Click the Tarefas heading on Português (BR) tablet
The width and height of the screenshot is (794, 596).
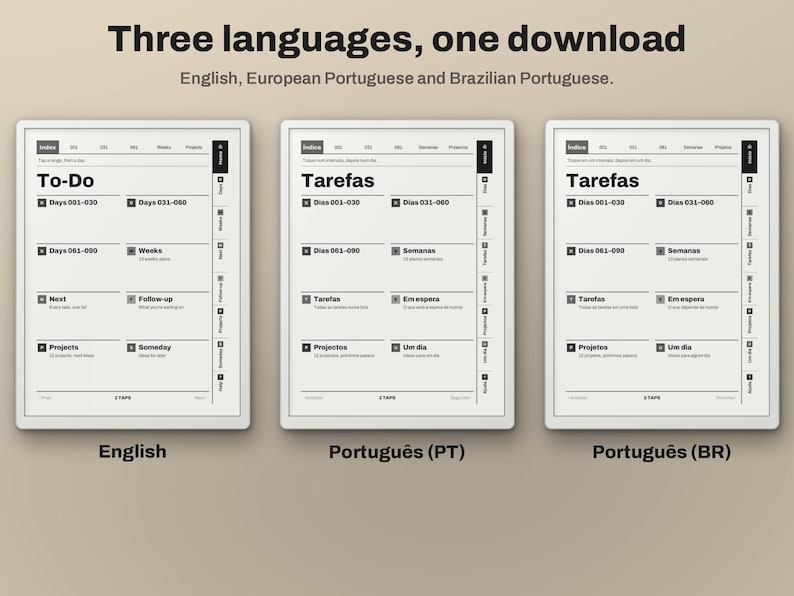pos(603,181)
